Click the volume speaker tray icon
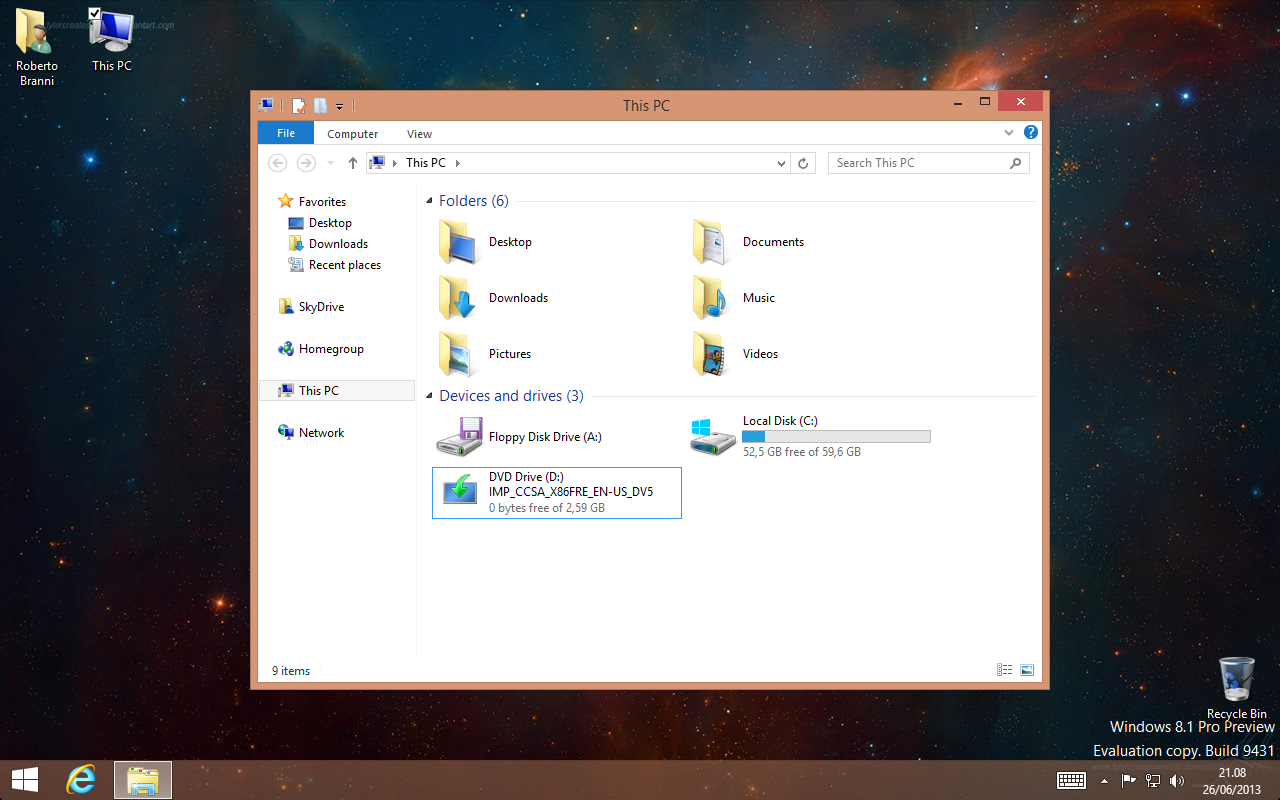The height and width of the screenshot is (800, 1280). pyautogui.click(x=1177, y=781)
